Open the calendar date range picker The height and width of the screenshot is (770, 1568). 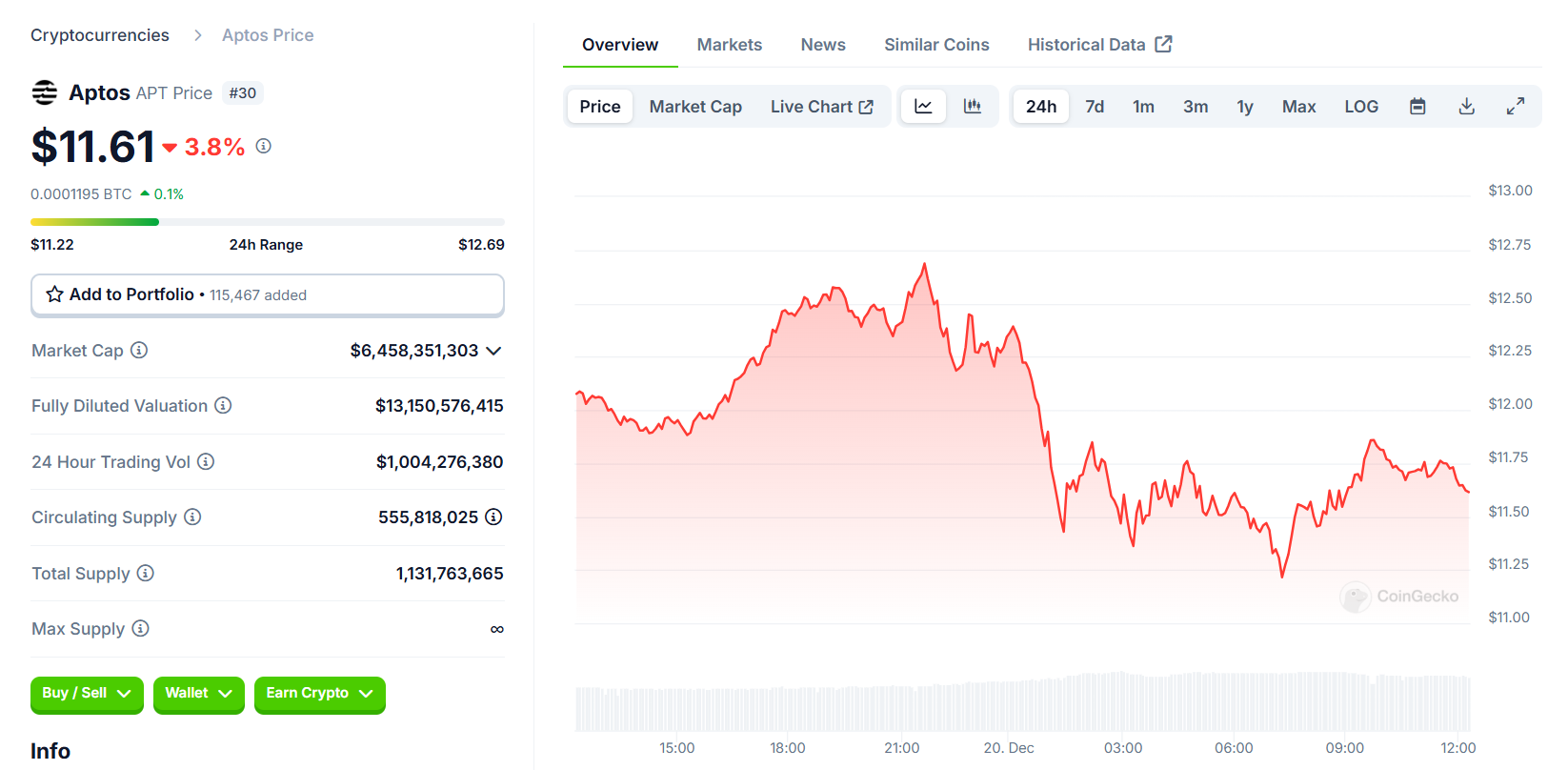[x=1417, y=107]
